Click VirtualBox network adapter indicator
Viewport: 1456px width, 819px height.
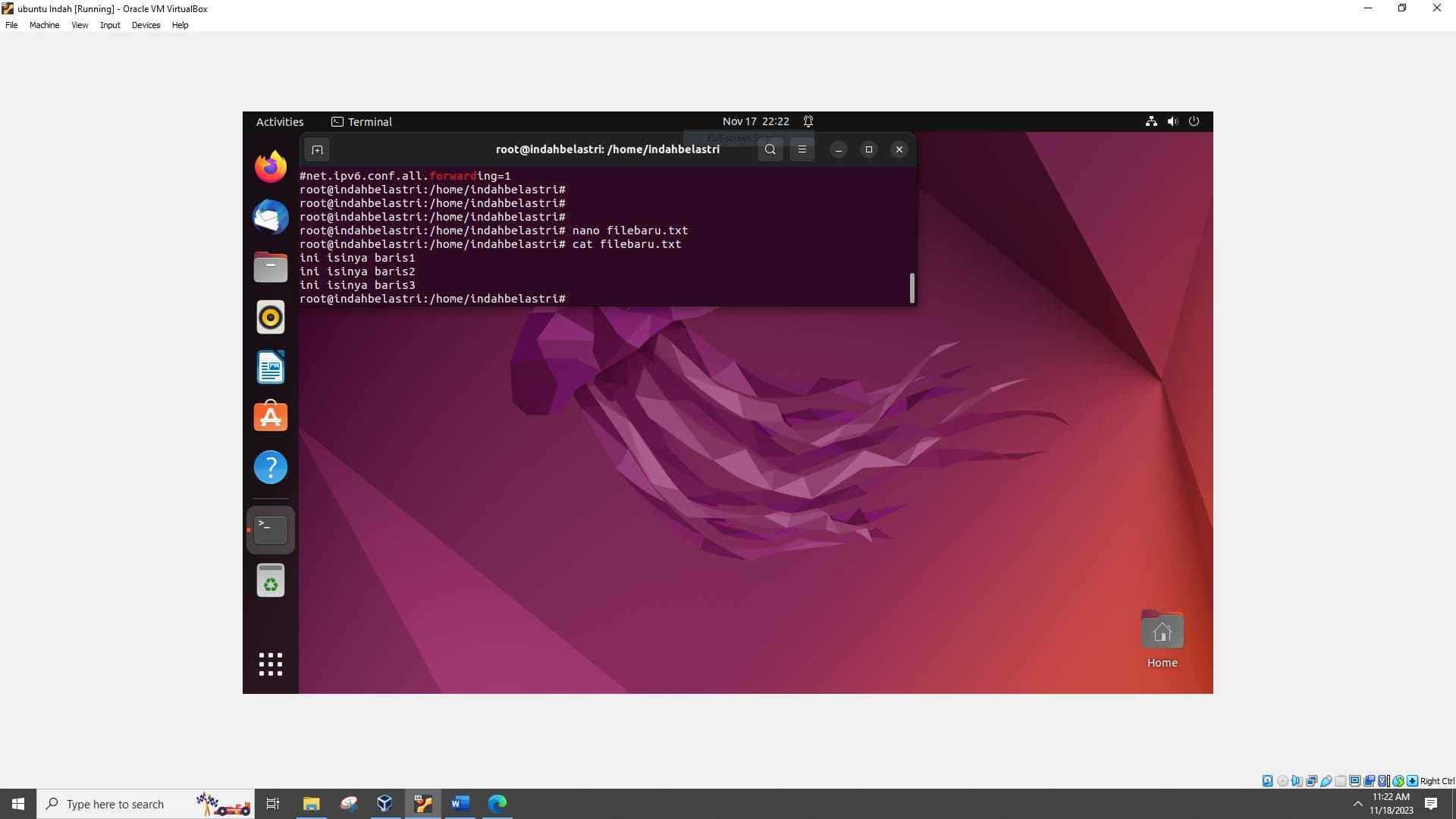click(x=1311, y=781)
